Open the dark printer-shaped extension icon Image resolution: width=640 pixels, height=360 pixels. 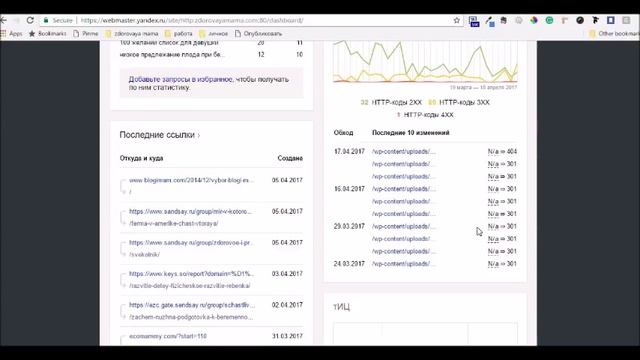[504, 20]
